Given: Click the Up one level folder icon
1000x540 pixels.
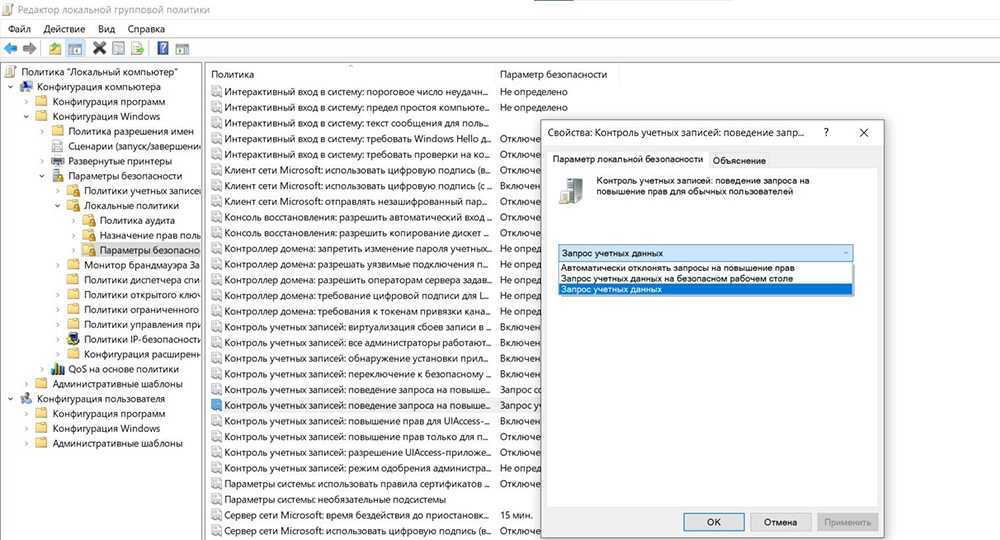Looking at the screenshot, I should point(55,48).
